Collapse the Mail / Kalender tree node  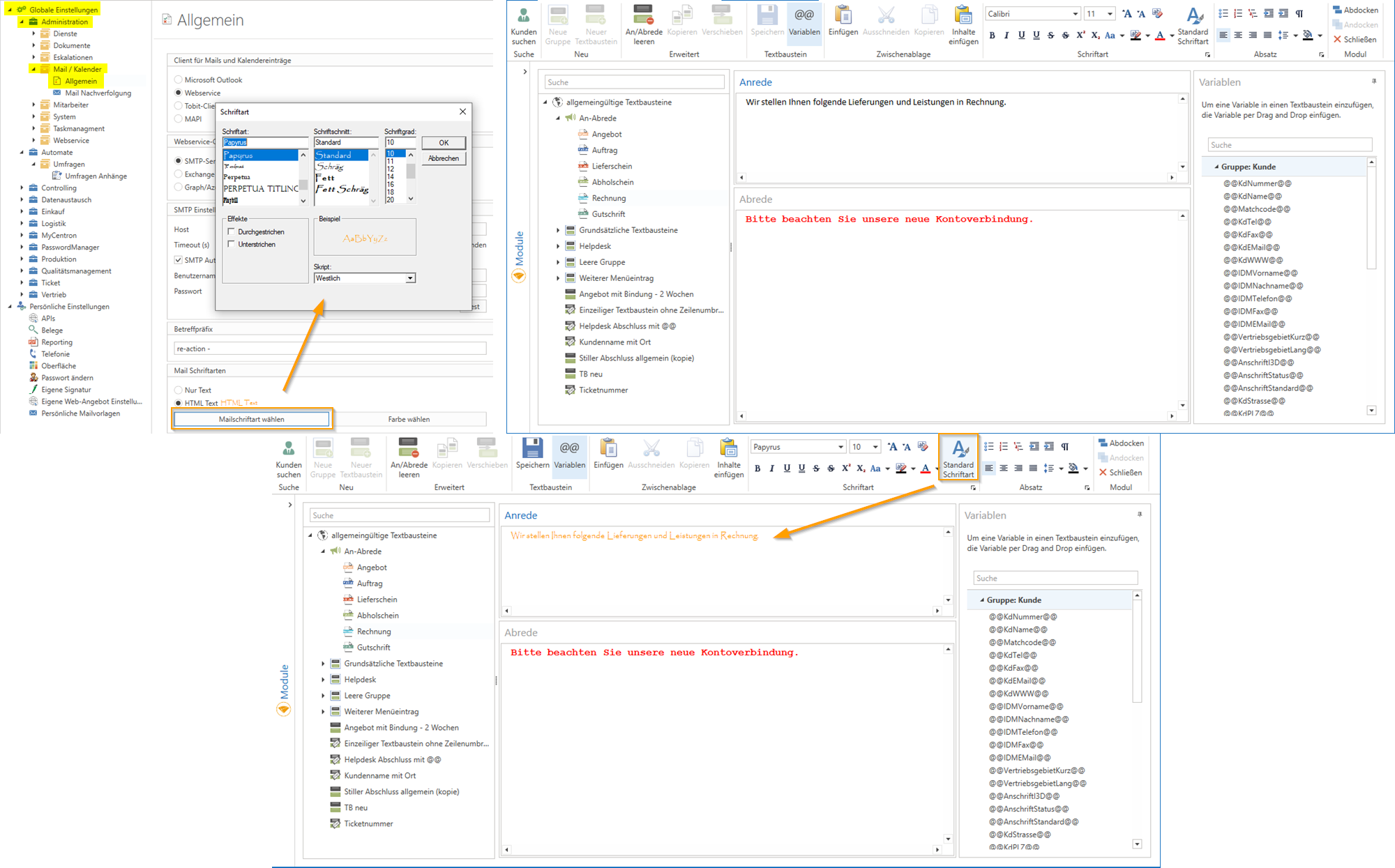[x=33, y=69]
